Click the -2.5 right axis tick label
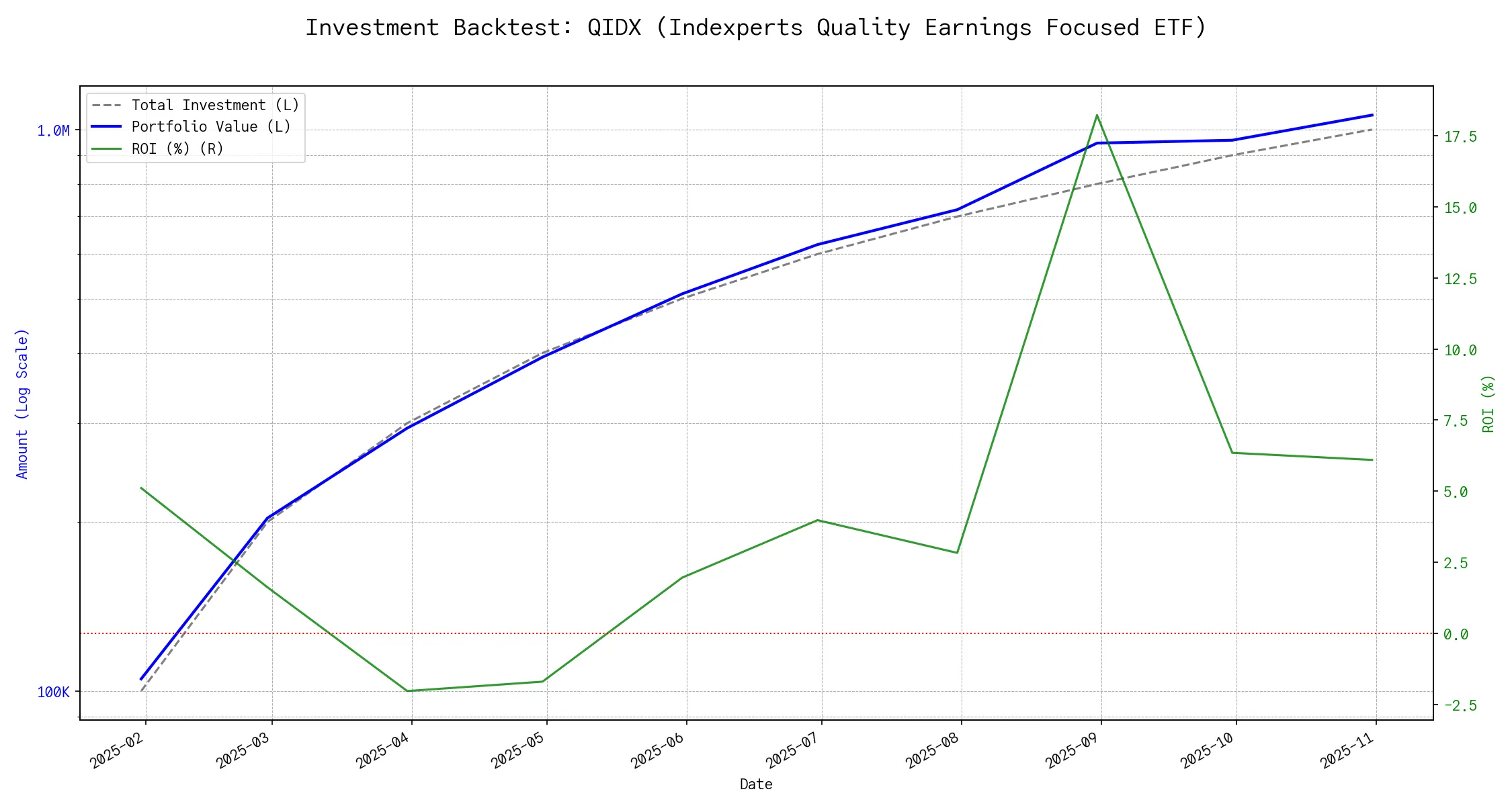Image resolution: width=1512 pixels, height=806 pixels. click(x=1460, y=705)
